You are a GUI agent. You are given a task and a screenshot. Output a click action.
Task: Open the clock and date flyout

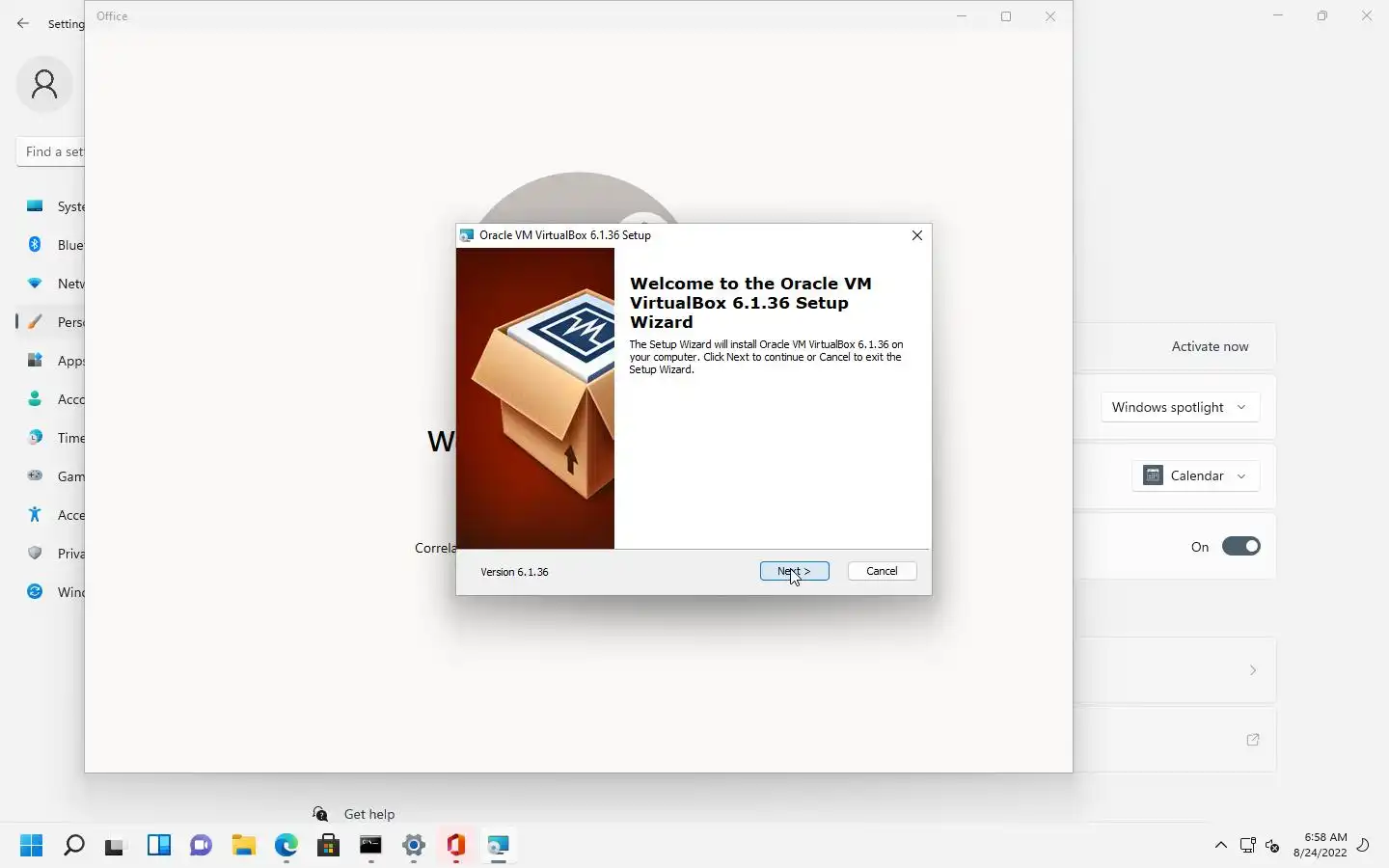click(x=1320, y=845)
